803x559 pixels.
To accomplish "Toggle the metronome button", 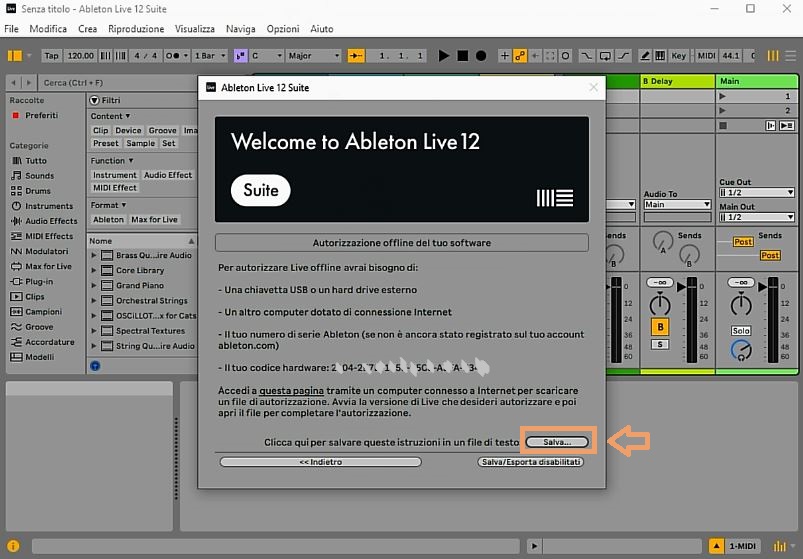I will [x=174, y=56].
